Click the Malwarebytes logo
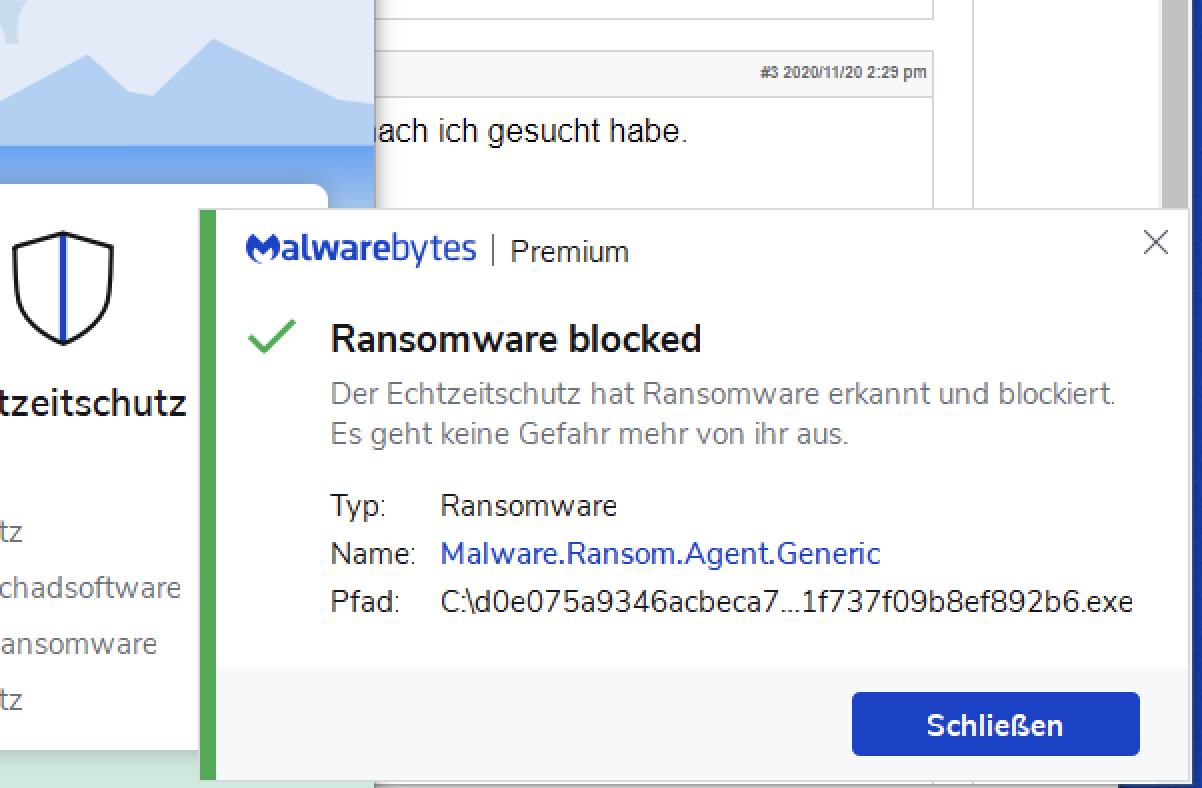Screen dimensions: 1202x788 361,248
